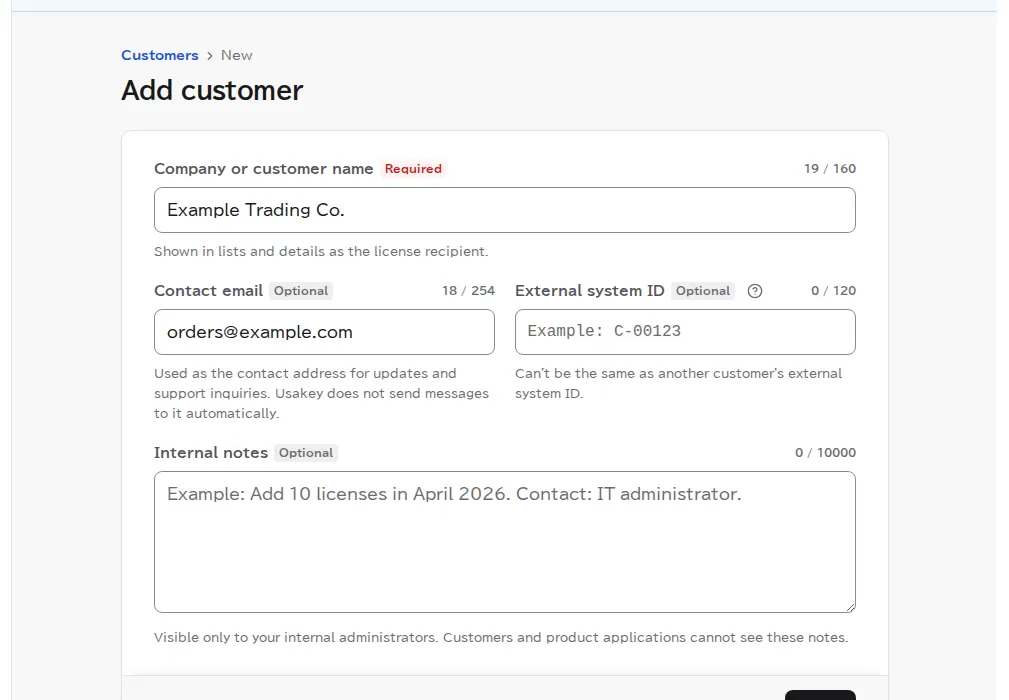1009x700 pixels.
Task: Click the 'Can't be the same' helper text
Action: (x=678, y=383)
